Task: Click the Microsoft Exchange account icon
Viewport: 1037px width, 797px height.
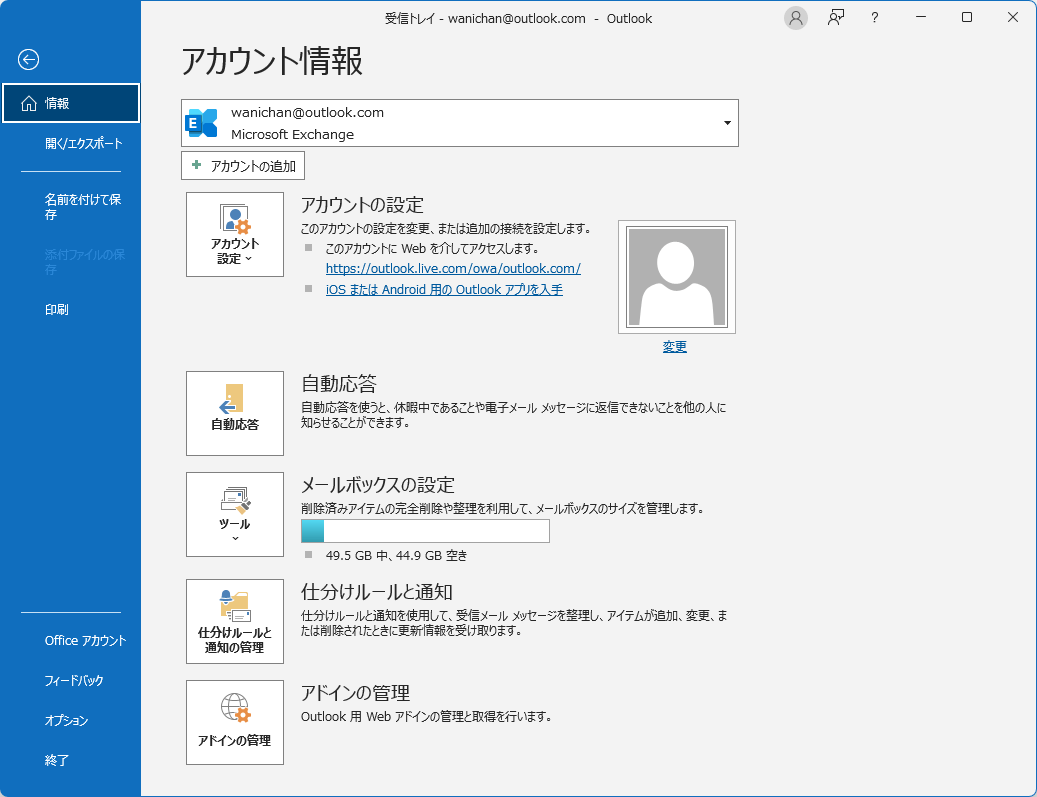Action: tap(202, 123)
